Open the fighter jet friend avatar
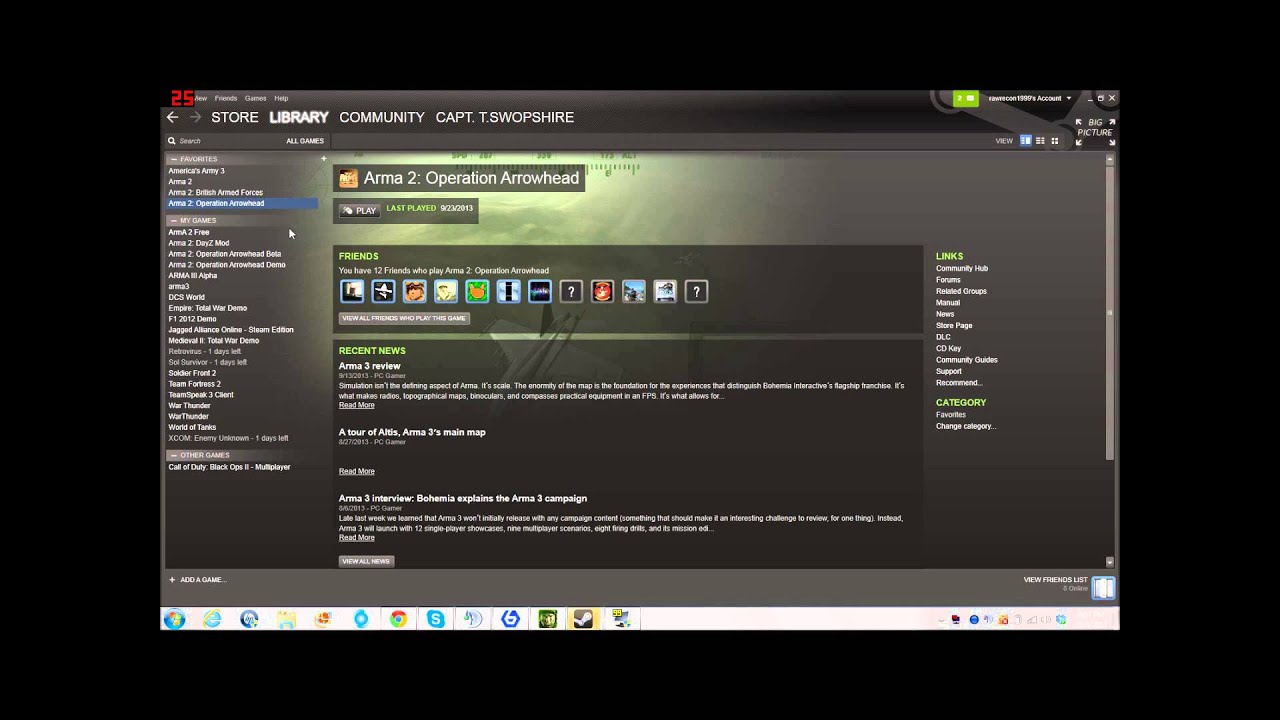Image resolution: width=1280 pixels, height=720 pixels. click(x=383, y=291)
